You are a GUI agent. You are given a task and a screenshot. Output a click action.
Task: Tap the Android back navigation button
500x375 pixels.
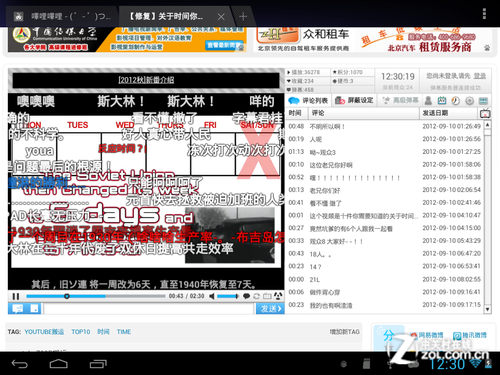pos(20,364)
